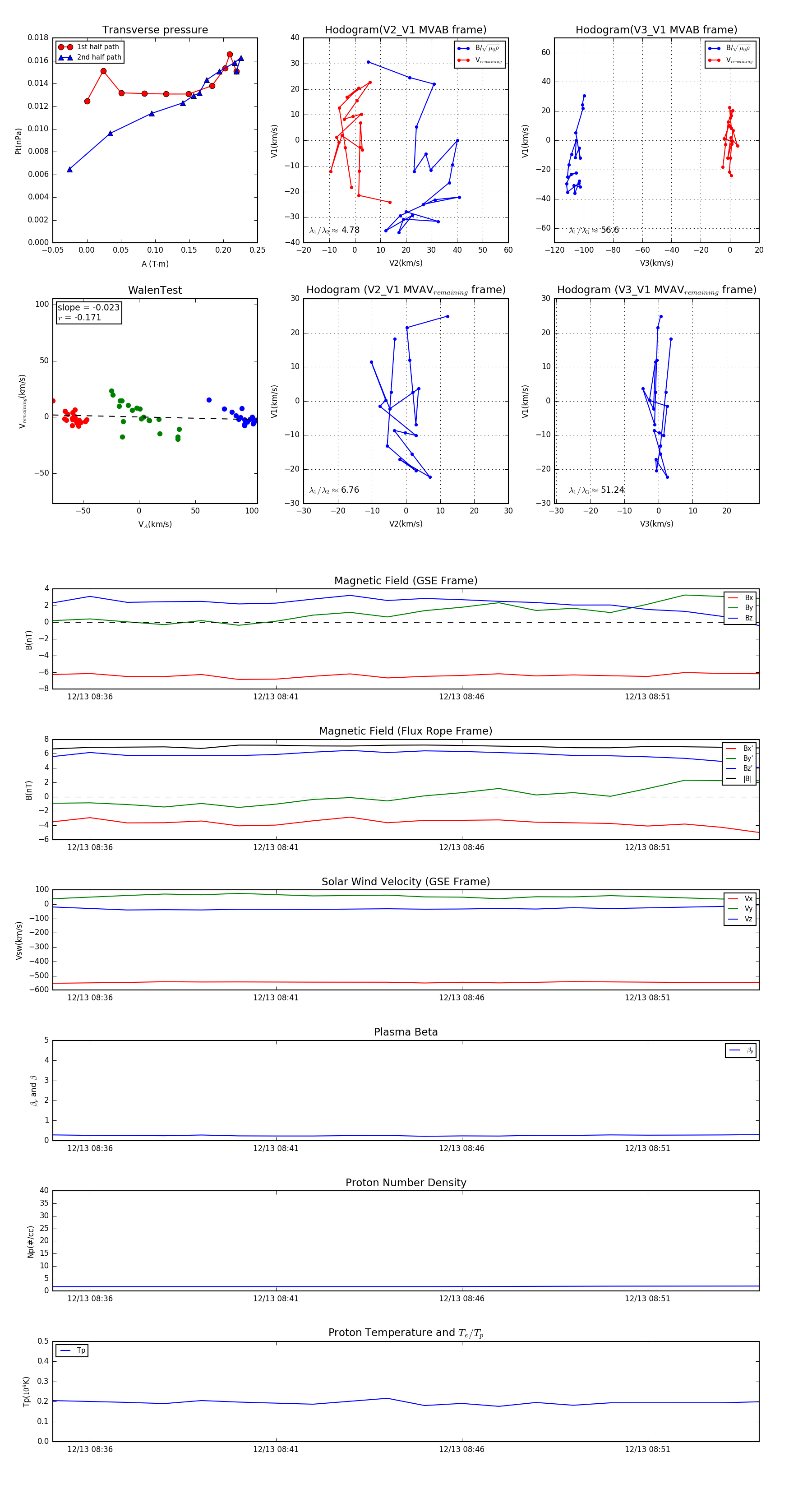
Task: Click the 'WalenTest' plot title
Action: pyautogui.click(x=155, y=290)
